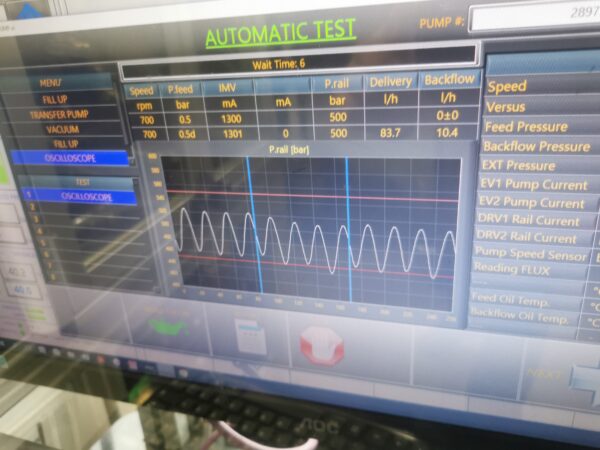Click the Delivery column header

pos(390,82)
